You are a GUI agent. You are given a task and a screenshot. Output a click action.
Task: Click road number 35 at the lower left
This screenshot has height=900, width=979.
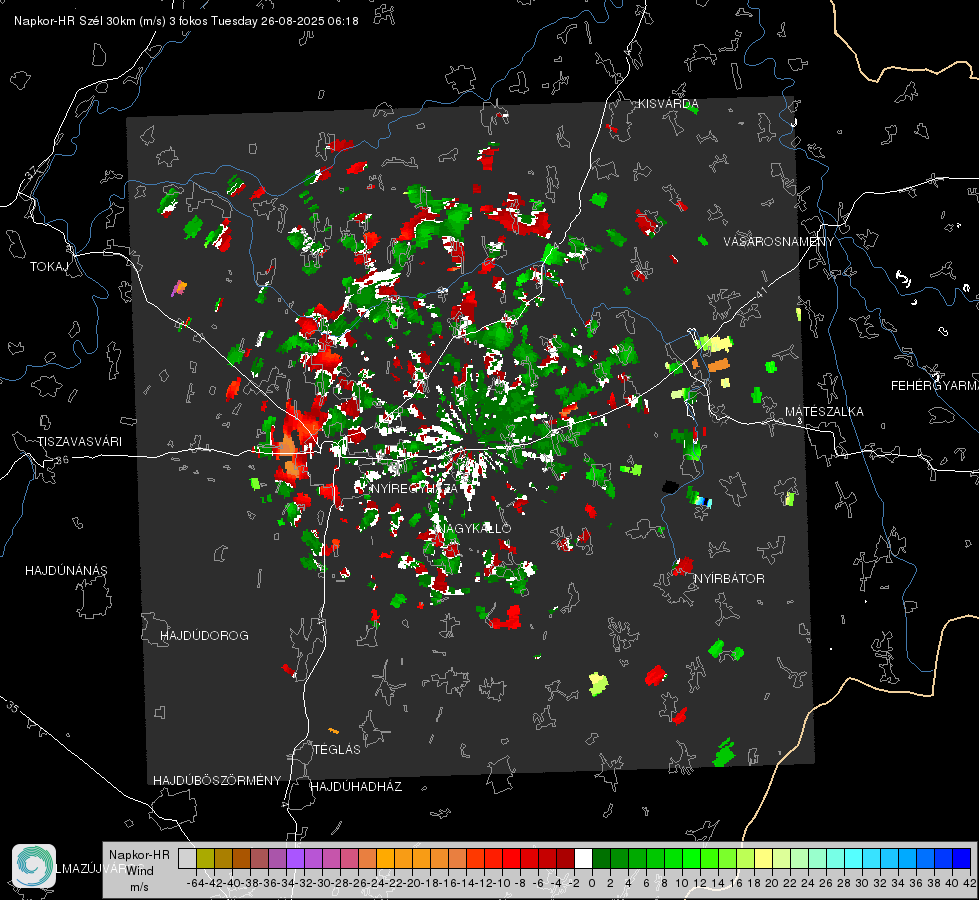point(14,706)
